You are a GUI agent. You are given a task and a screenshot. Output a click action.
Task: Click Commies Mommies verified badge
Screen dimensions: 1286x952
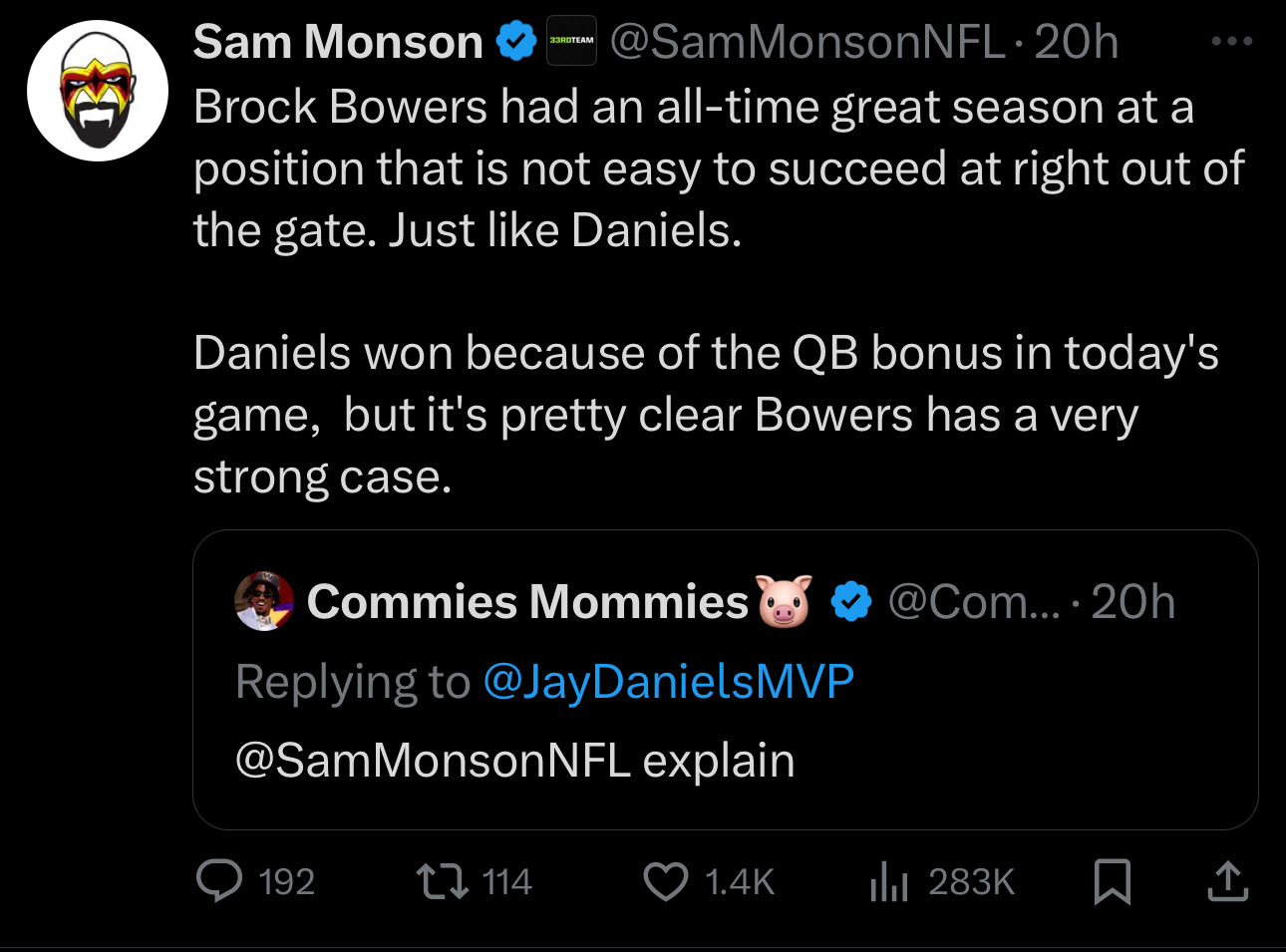pos(851,601)
